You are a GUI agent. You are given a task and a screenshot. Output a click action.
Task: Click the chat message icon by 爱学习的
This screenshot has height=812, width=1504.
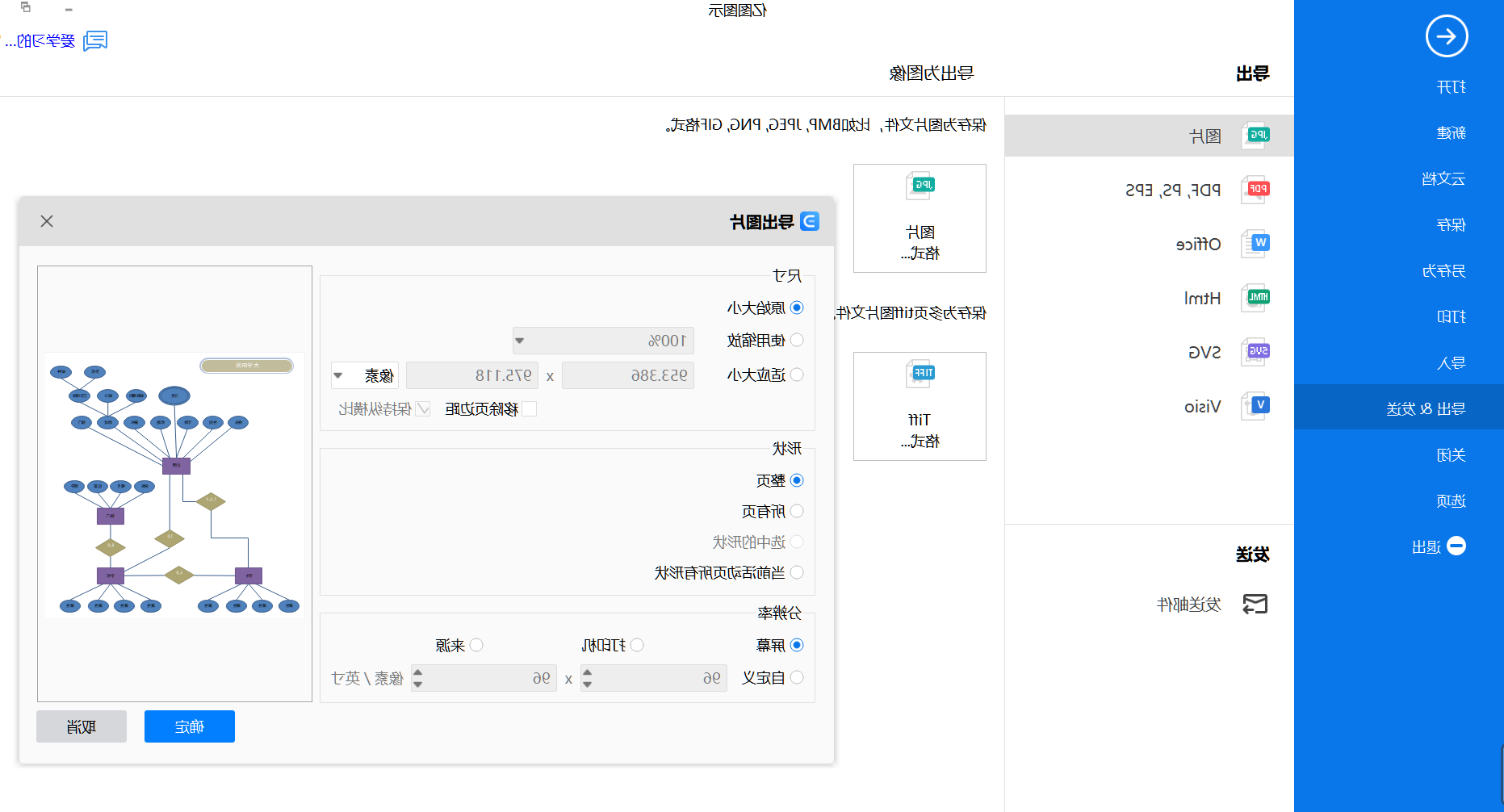click(95, 40)
